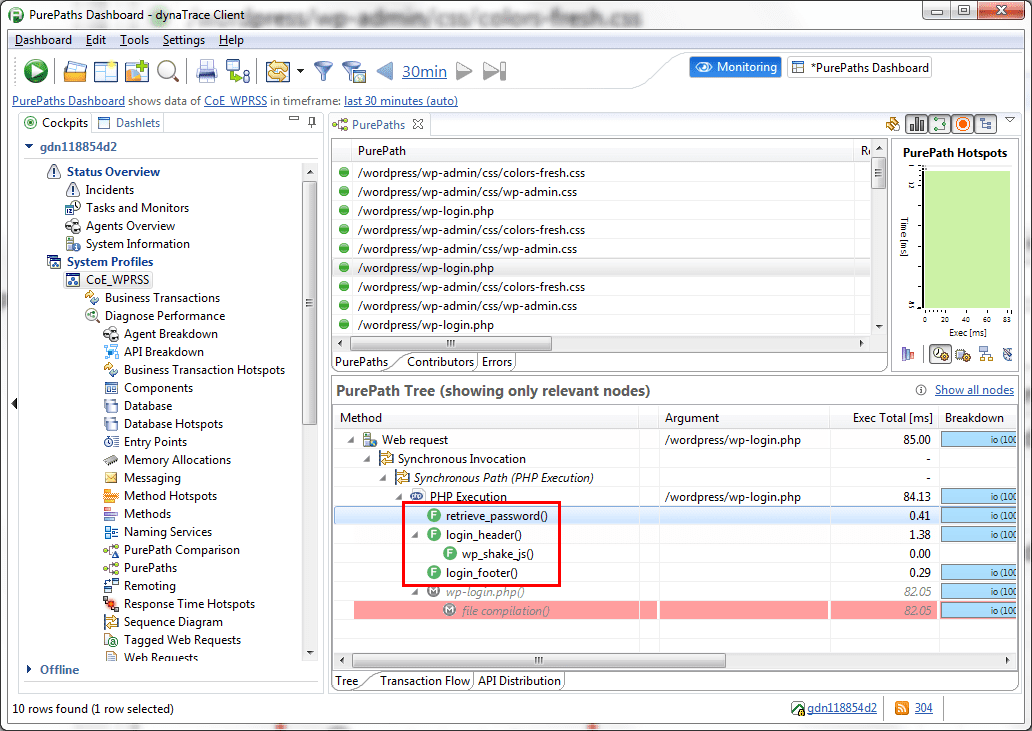Screen dimensions: 1032x731
Task: Select the Cockpits tab
Action: (55, 123)
